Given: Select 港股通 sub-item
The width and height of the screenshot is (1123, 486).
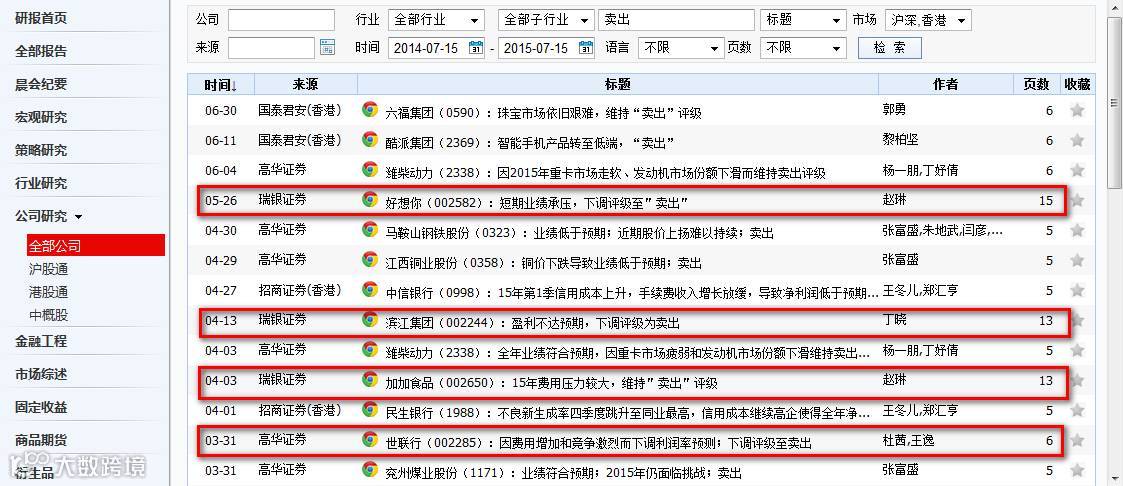Looking at the screenshot, I should pos(49,292).
